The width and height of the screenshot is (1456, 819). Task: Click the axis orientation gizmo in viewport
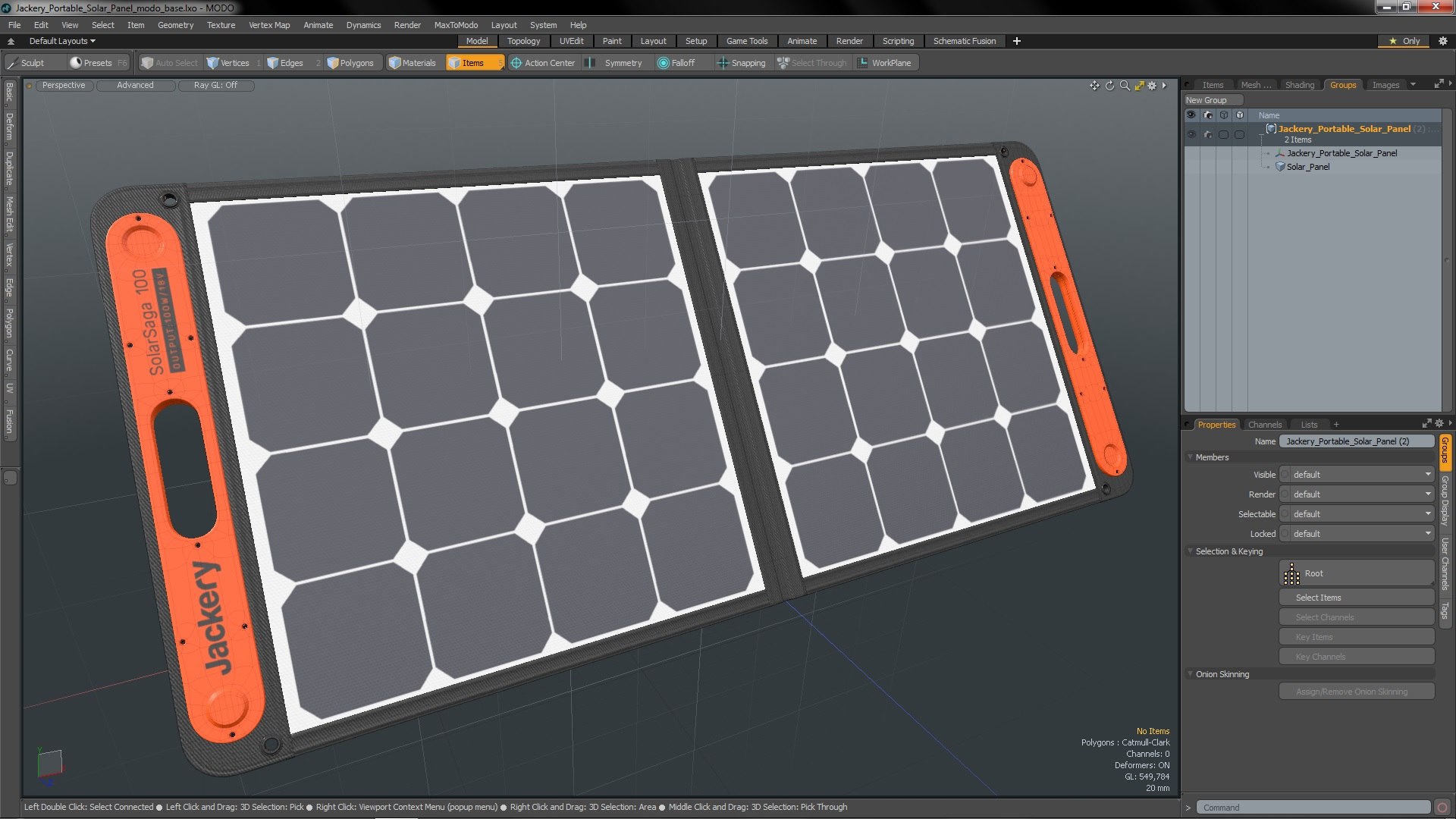click(x=49, y=766)
